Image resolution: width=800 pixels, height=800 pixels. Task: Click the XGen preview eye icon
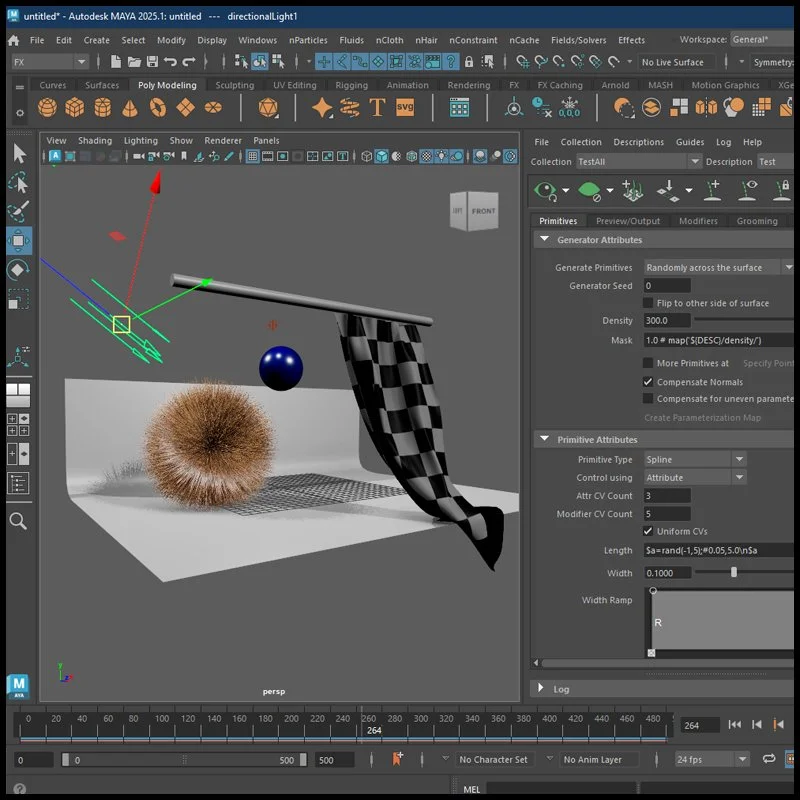pos(545,189)
